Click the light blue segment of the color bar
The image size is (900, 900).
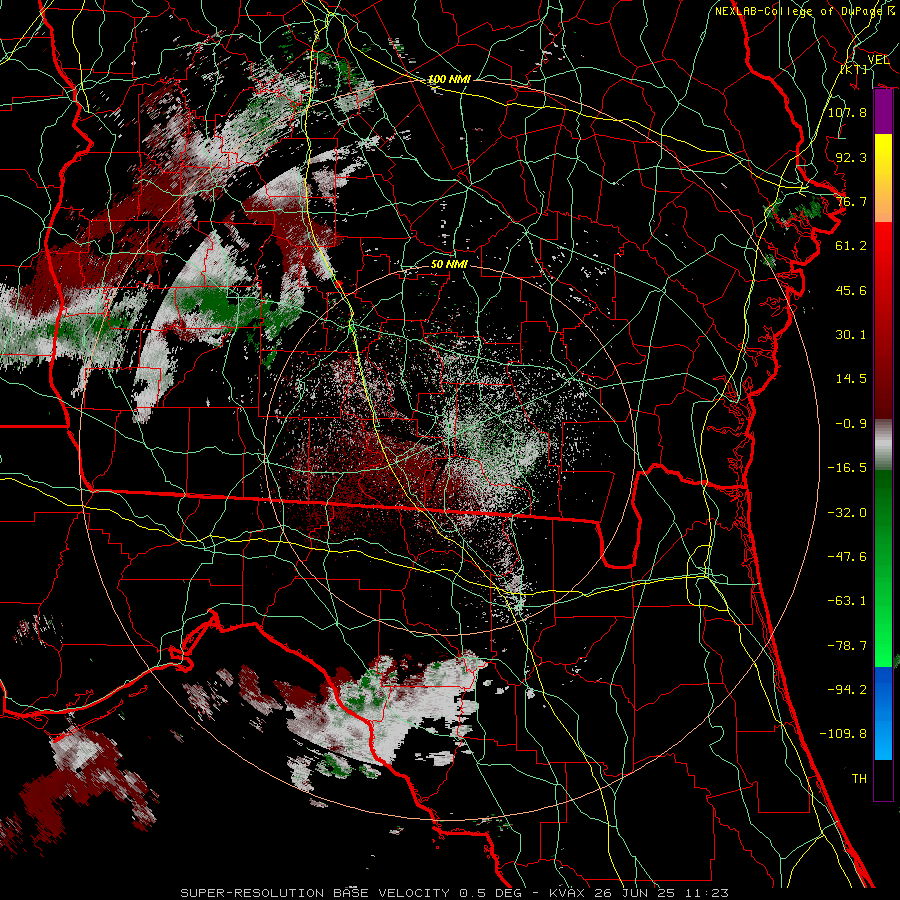coord(883,738)
